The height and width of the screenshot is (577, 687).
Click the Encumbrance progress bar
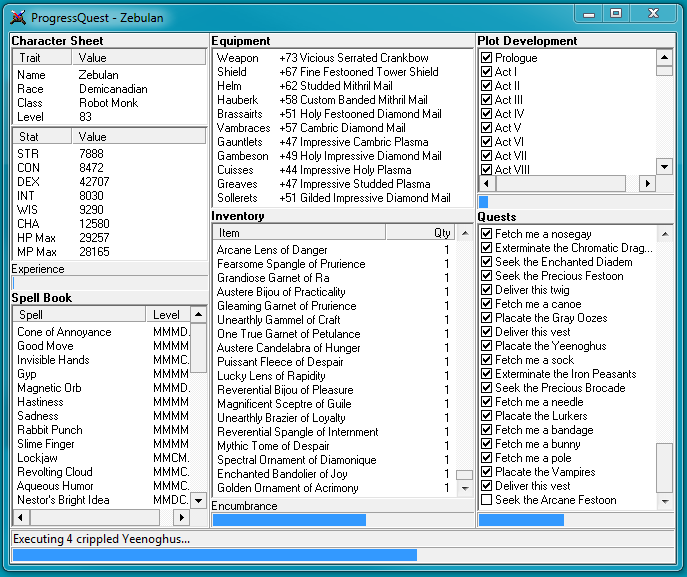click(343, 520)
